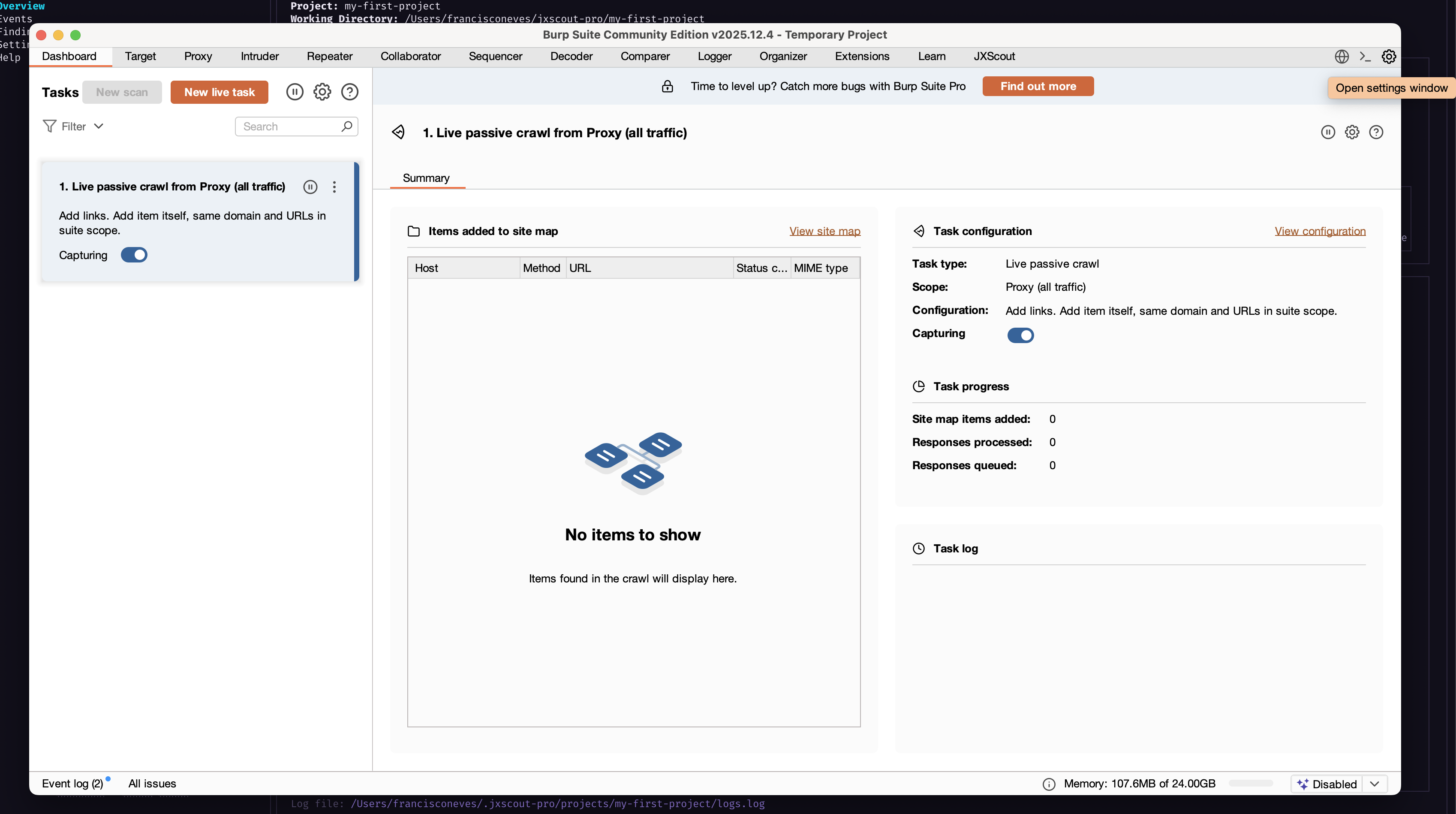Viewport: 1456px width, 814px height.
Task: Click the globe icon in top toolbar
Action: click(x=1342, y=57)
